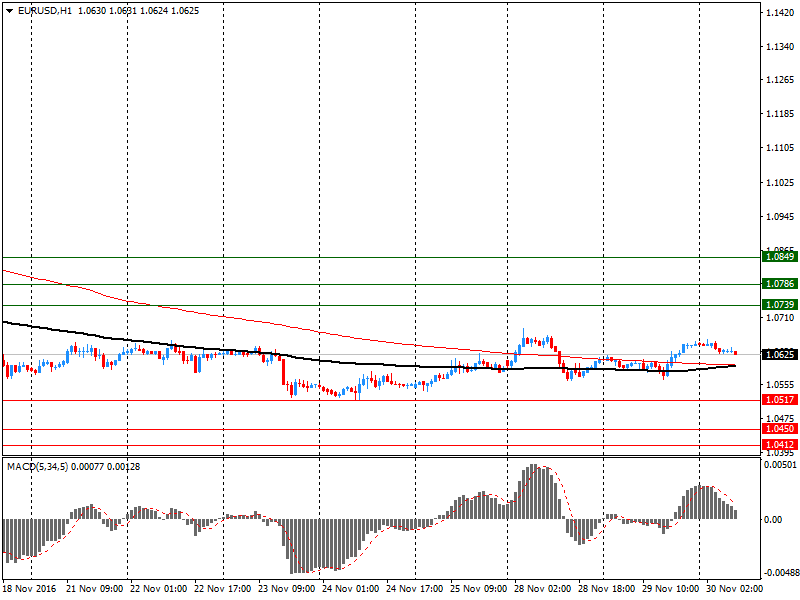This screenshot has height=600, width=800.
Task: Click the 21 Nov 09:00 time label
Action: [94, 588]
